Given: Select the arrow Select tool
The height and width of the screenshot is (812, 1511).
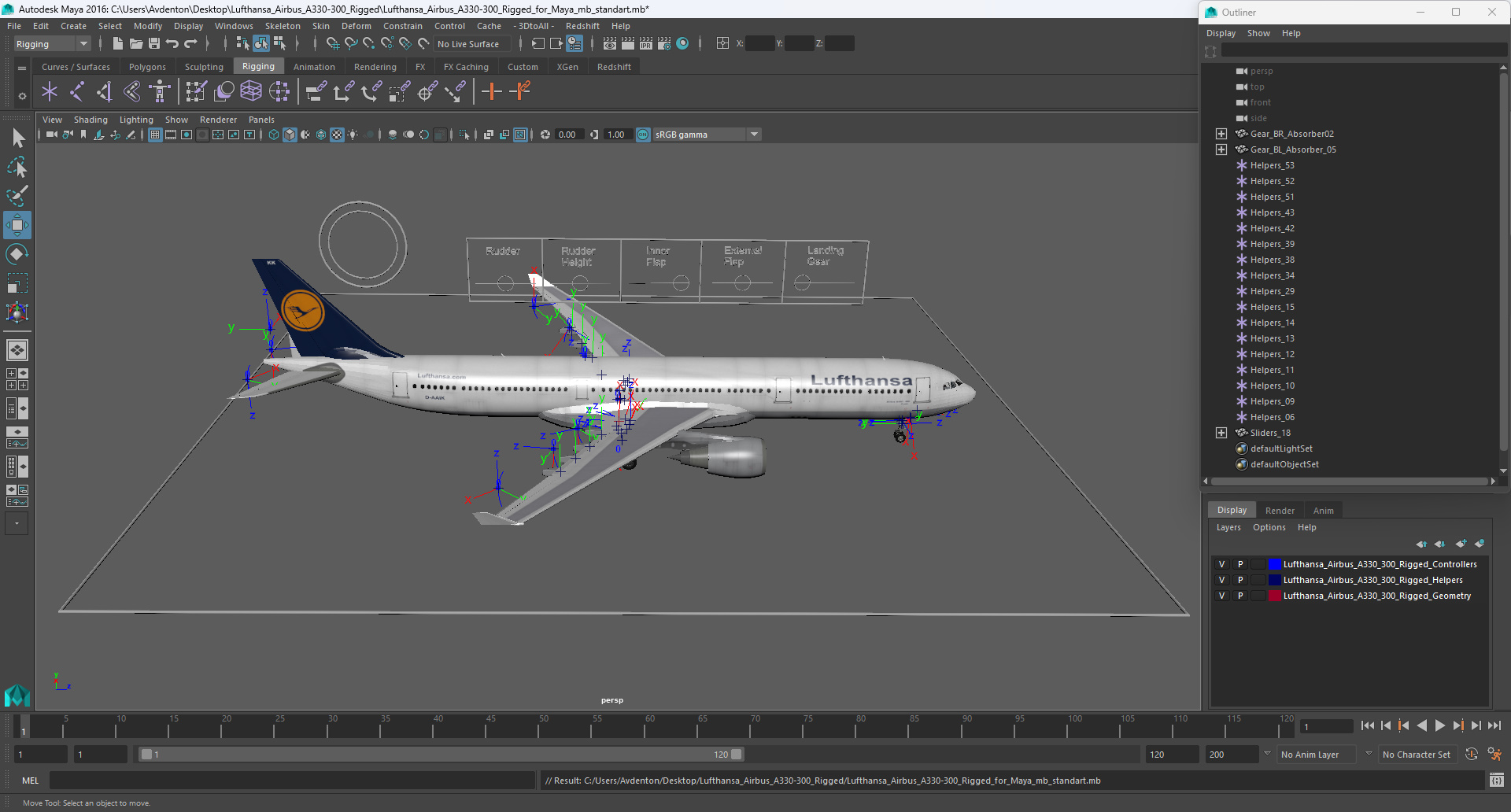Looking at the screenshot, I should (17, 138).
